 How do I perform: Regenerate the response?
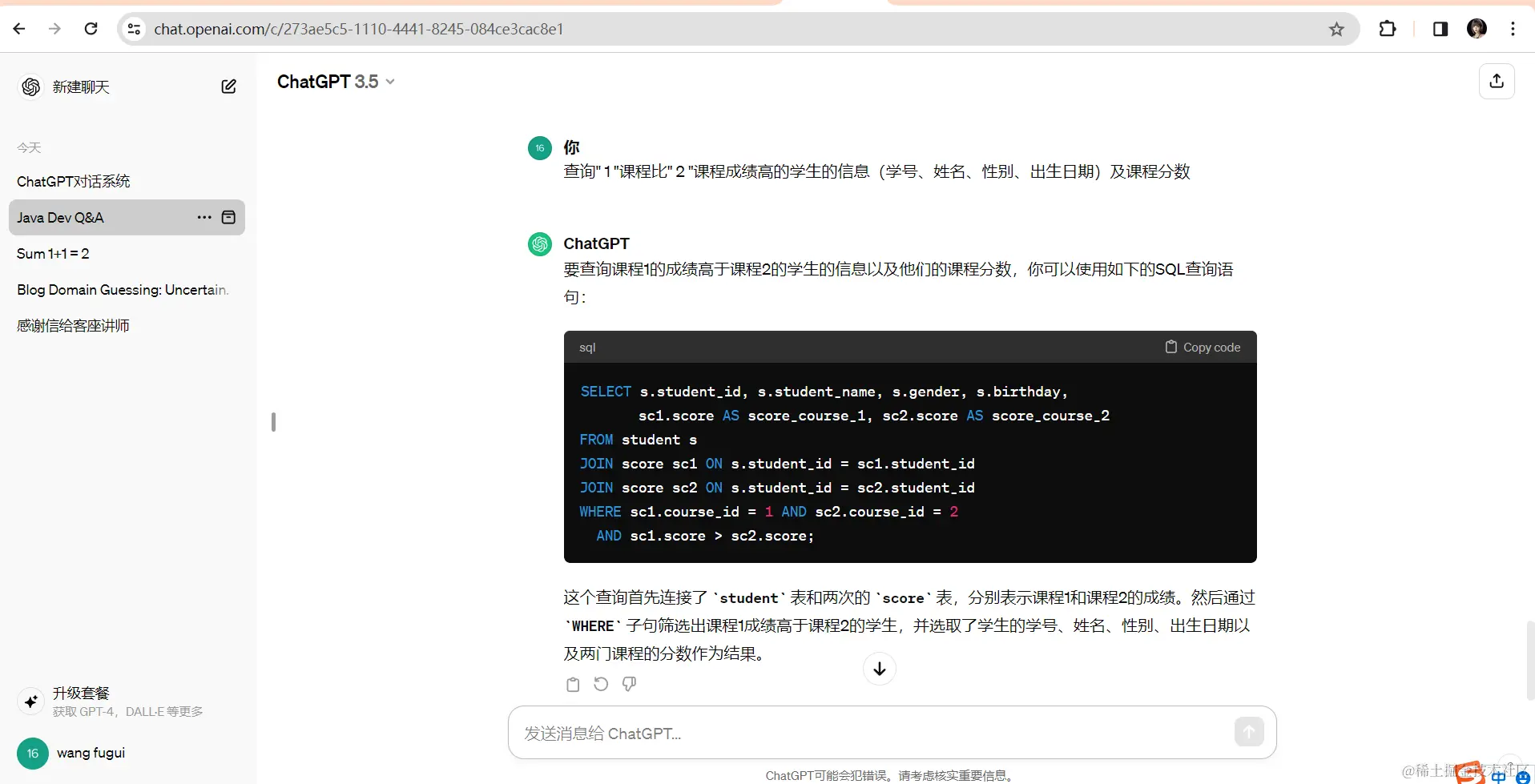point(601,684)
